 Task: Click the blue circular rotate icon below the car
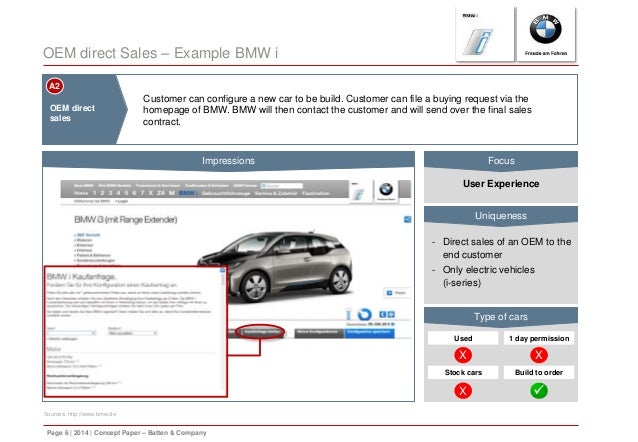point(365,314)
